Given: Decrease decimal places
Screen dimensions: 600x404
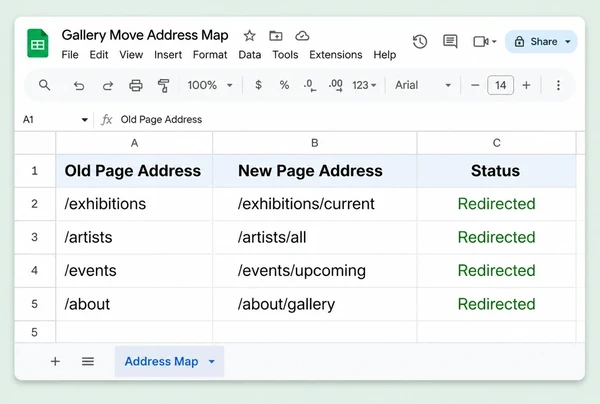Looking at the screenshot, I should [x=310, y=85].
